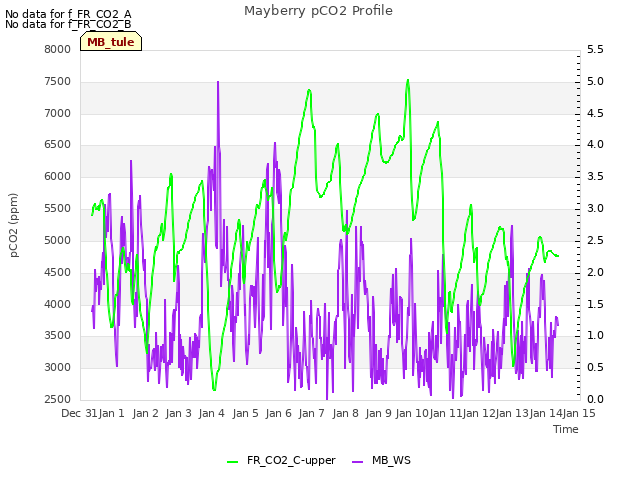Click the Dec 31 date label
Viewport: 640px width, 480px height.
tap(79, 413)
